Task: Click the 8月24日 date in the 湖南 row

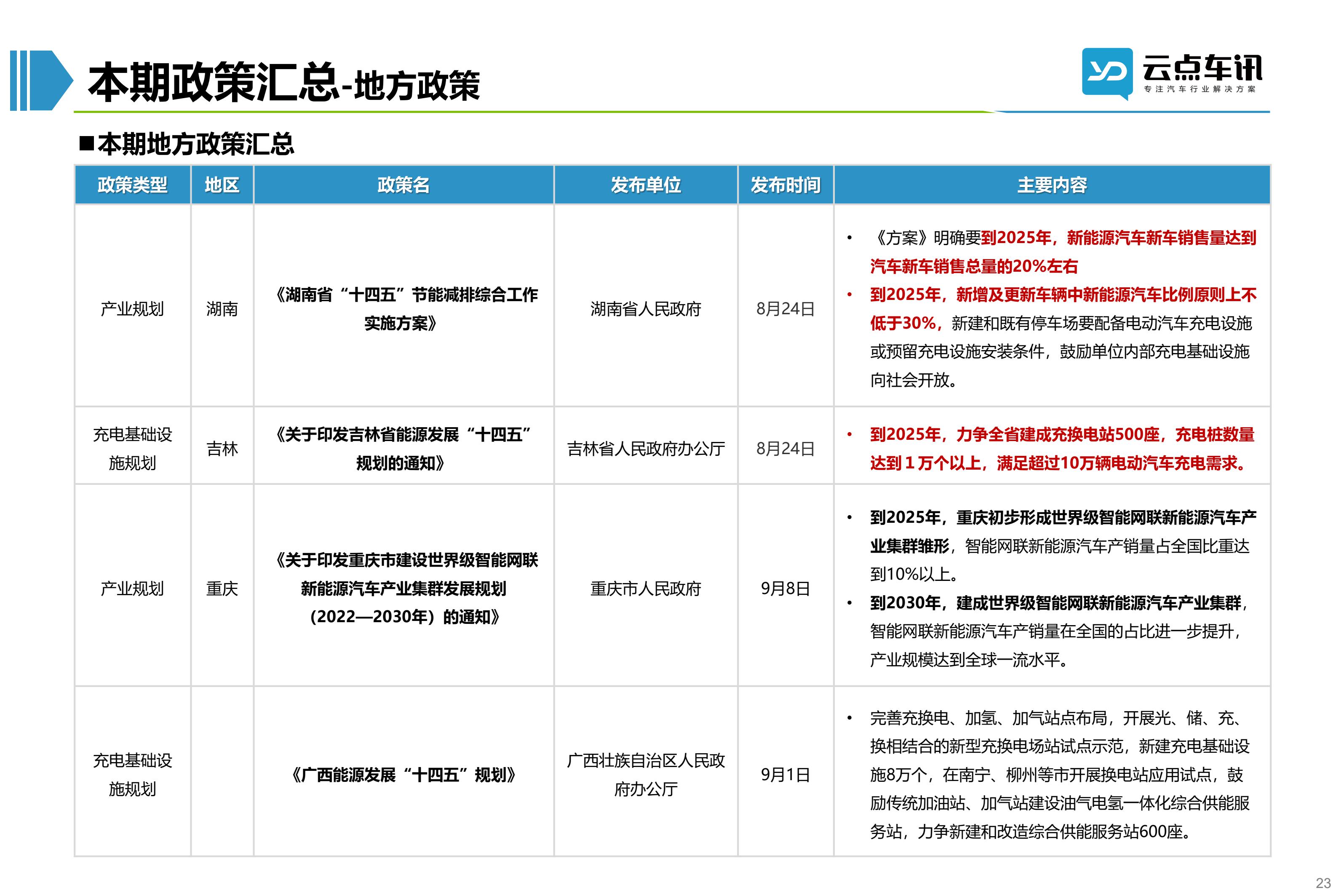Action: 786,309
